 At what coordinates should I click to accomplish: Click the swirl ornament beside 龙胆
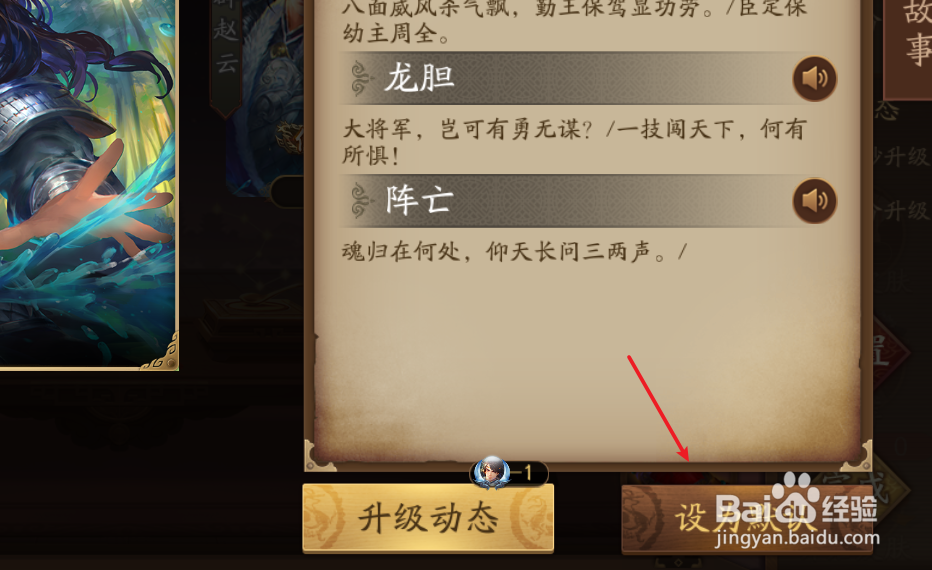[x=360, y=78]
